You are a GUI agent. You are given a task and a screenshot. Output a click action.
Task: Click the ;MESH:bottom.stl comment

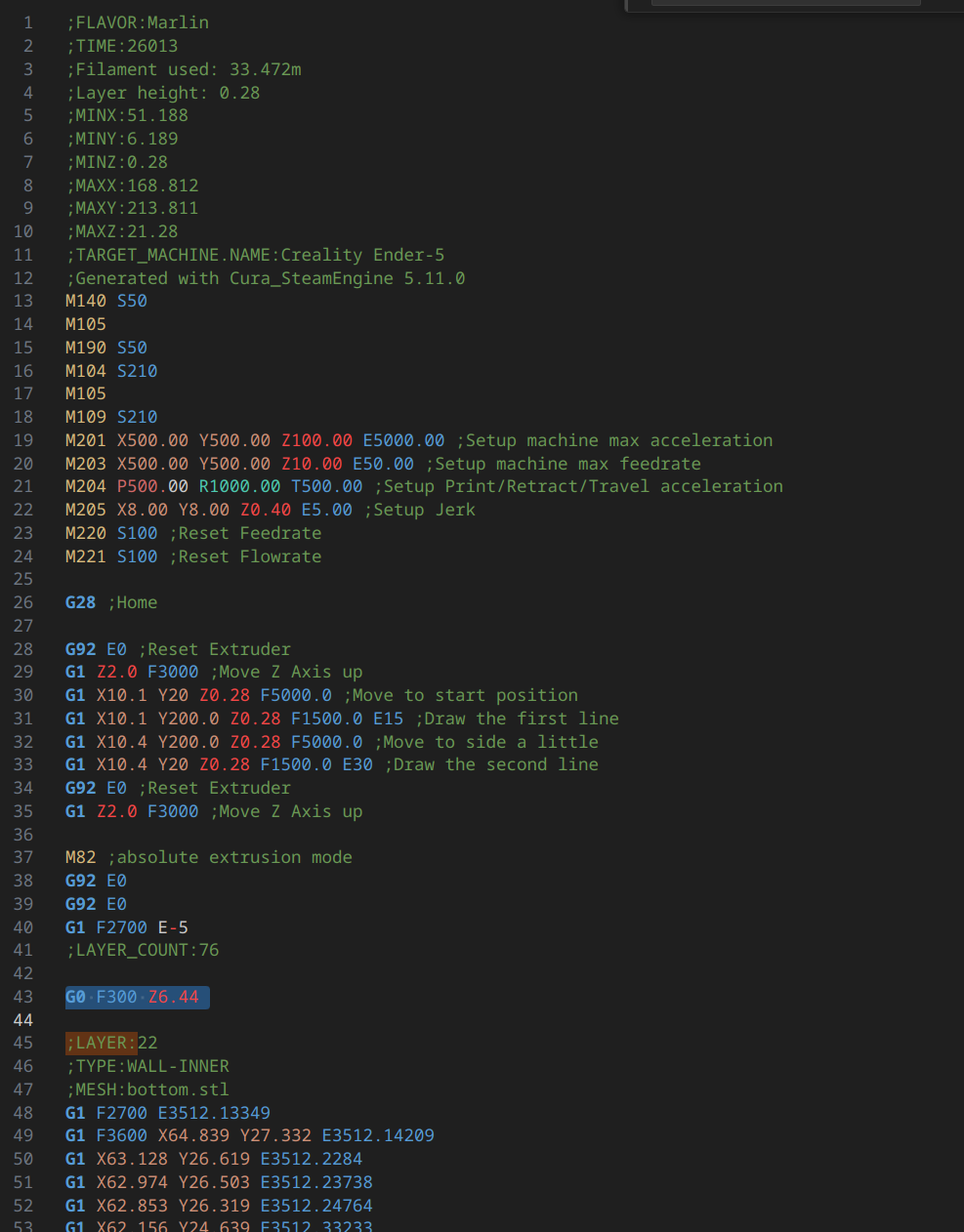147,1089
